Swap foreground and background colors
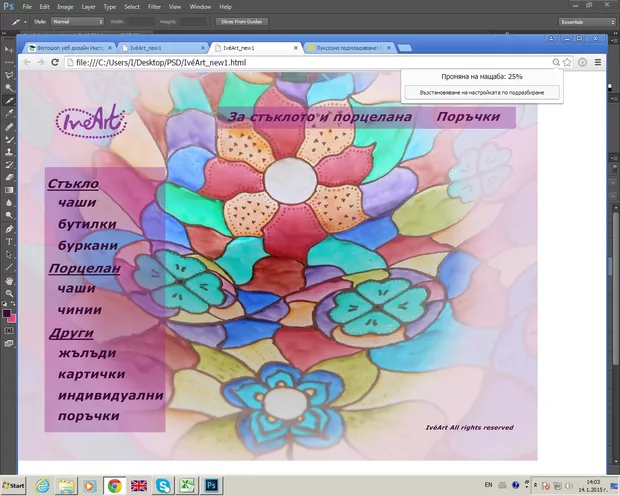620x496 pixels. [x=13, y=303]
